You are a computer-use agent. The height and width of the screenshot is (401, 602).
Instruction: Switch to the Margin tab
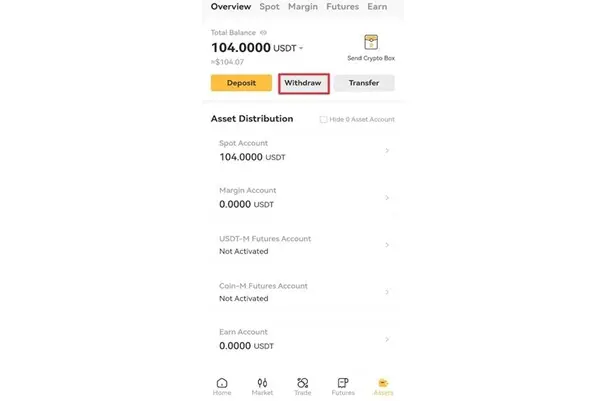pyautogui.click(x=303, y=7)
